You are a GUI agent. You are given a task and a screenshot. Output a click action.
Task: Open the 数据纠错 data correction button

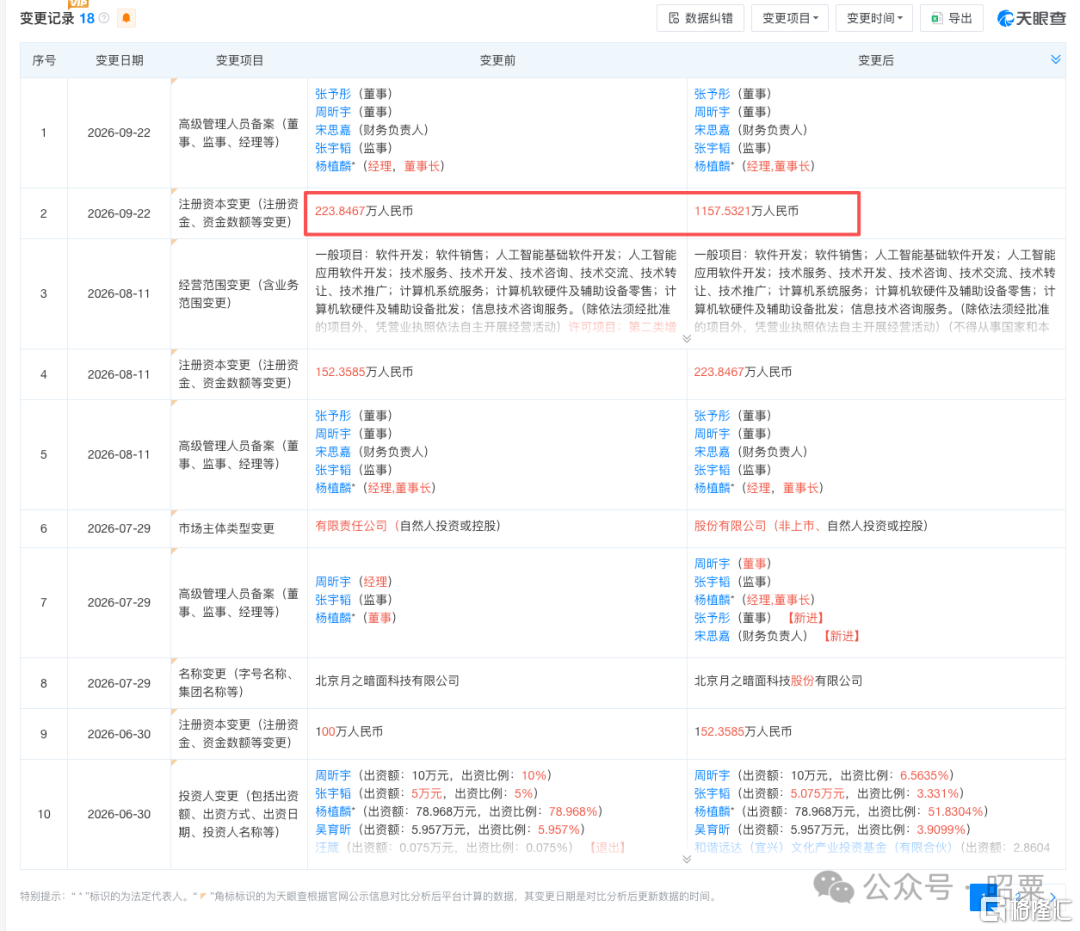pyautogui.click(x=700, y=19)
